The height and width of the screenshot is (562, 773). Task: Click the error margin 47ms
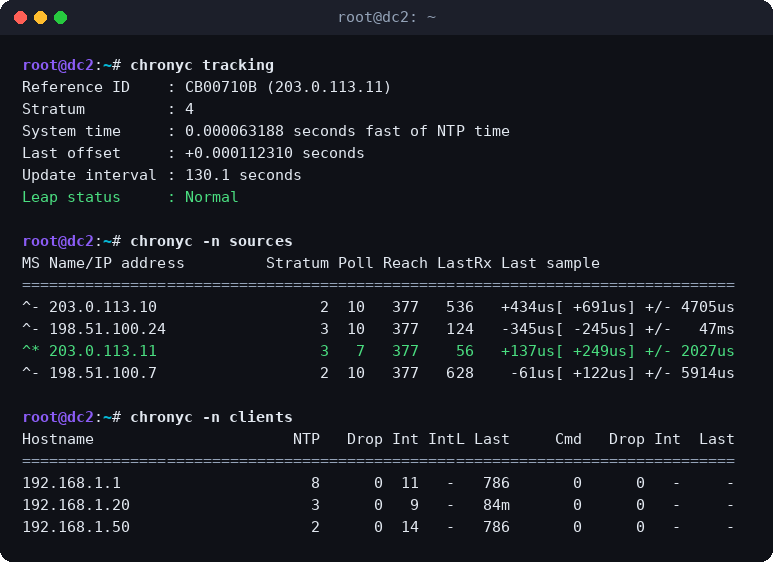coord(716,329)
